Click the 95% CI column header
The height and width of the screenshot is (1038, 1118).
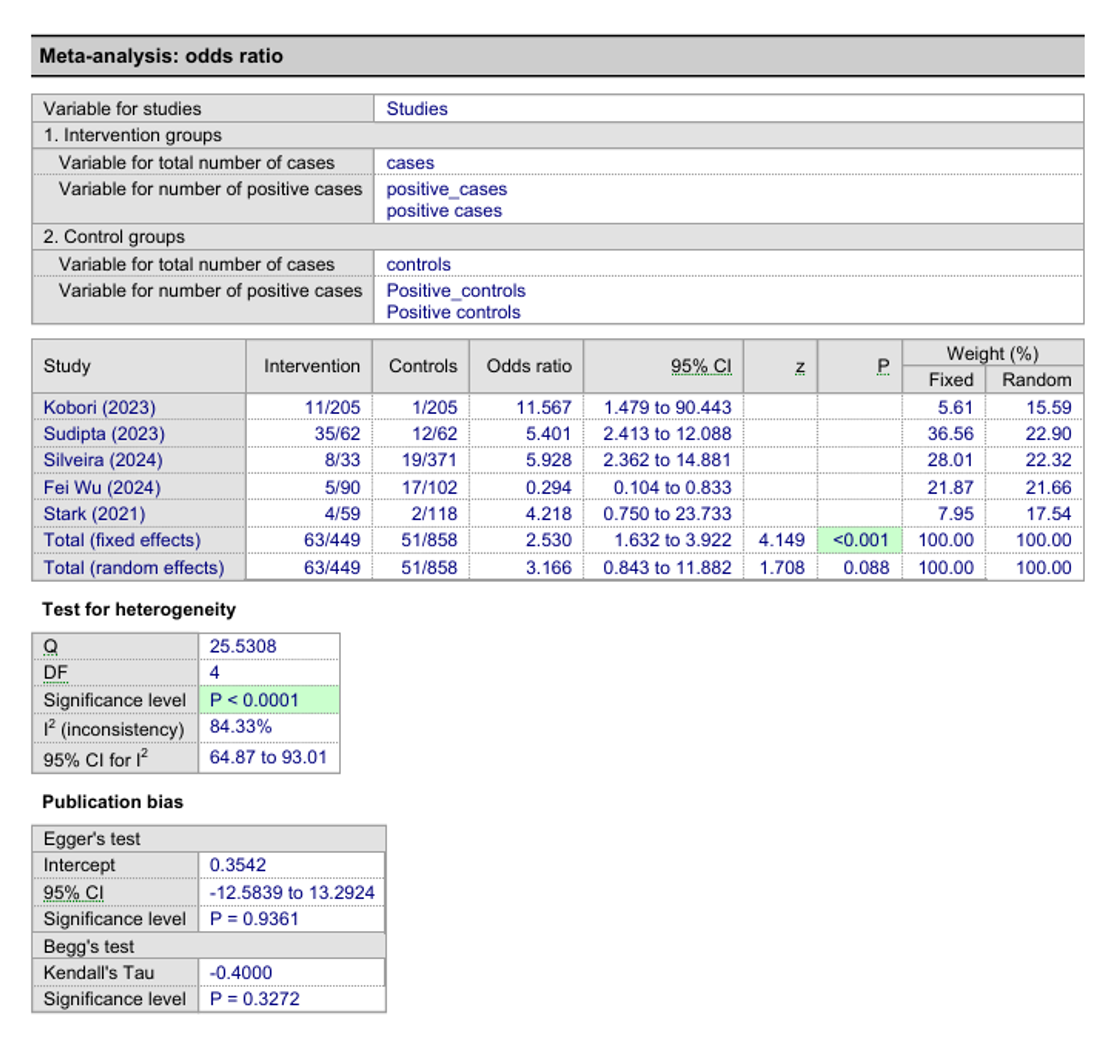700,366
